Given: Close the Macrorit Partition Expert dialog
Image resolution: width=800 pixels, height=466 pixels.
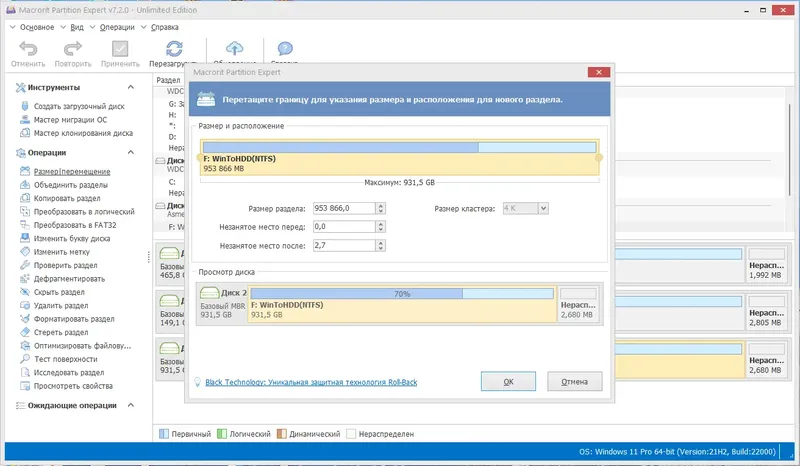Looking at the screenshot, I should pos(599,72).
